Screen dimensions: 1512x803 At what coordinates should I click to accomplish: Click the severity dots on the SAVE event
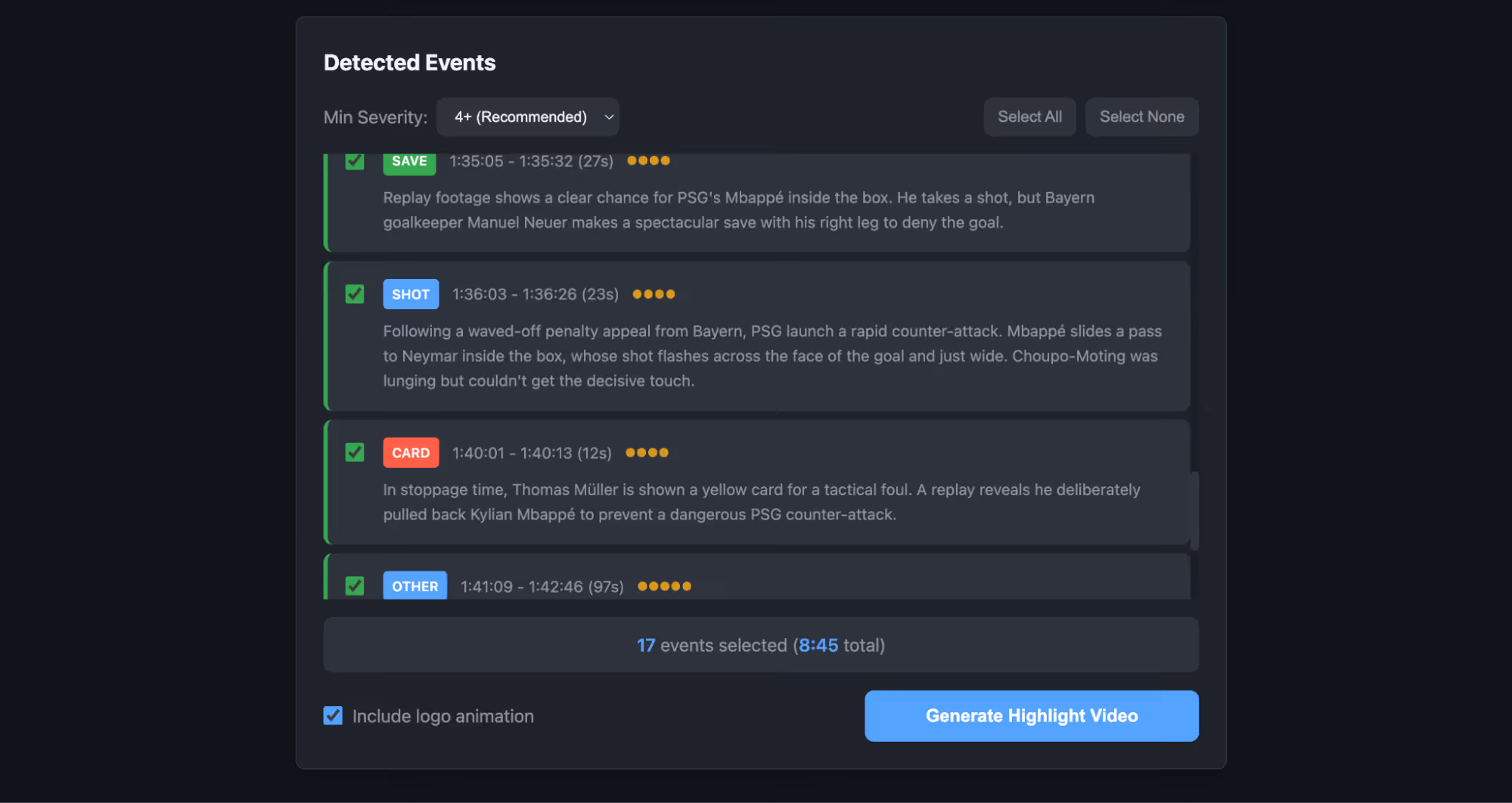coord(647,160)
